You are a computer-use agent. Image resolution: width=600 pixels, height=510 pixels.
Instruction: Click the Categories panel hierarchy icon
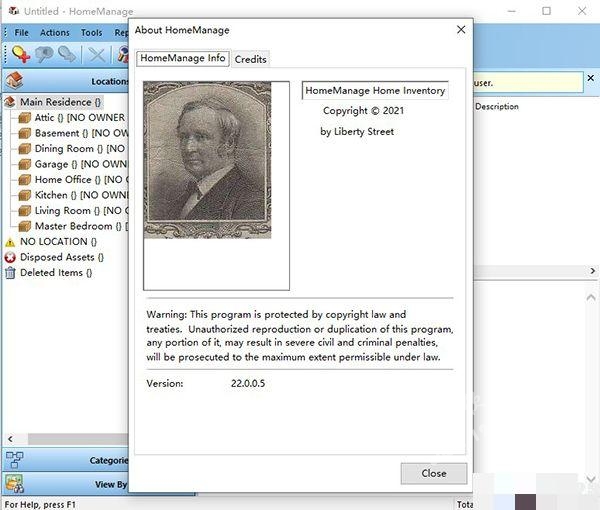click(x=15, y=459)
